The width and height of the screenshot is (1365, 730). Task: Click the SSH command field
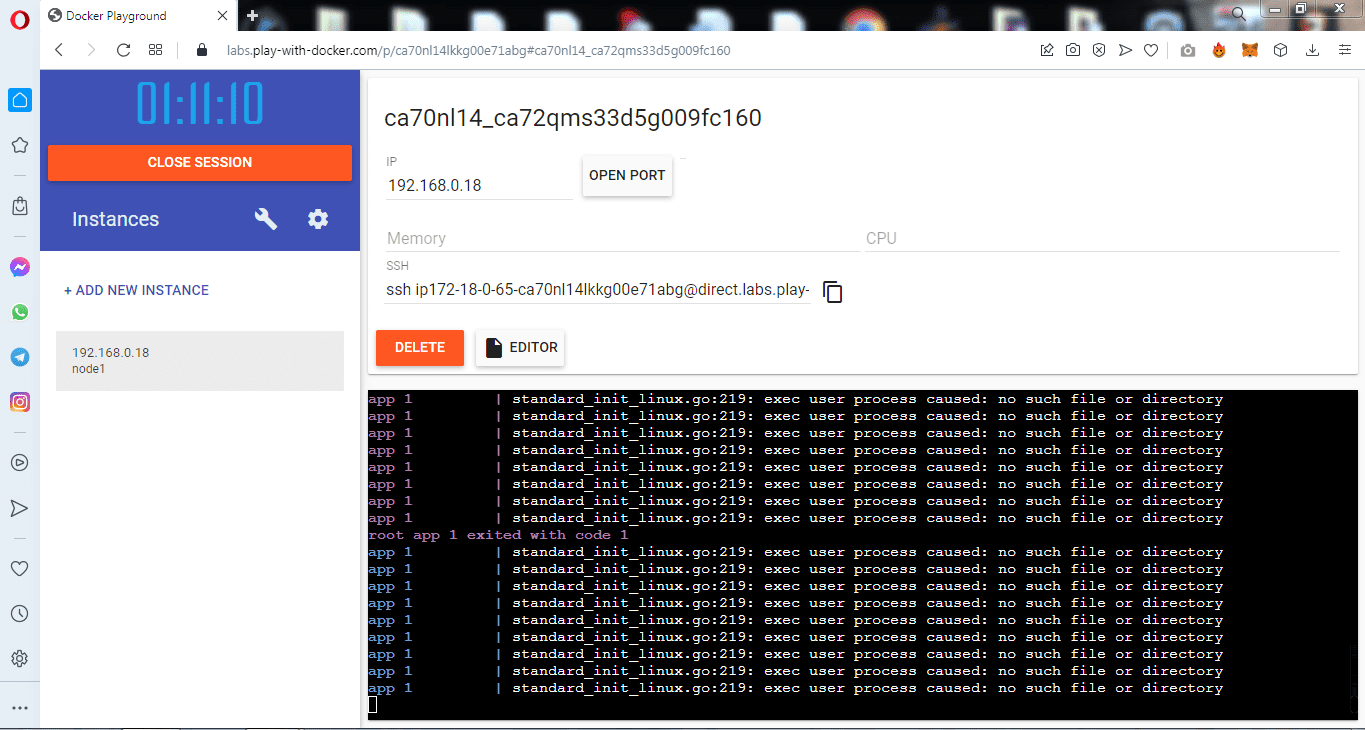point(598,290)
